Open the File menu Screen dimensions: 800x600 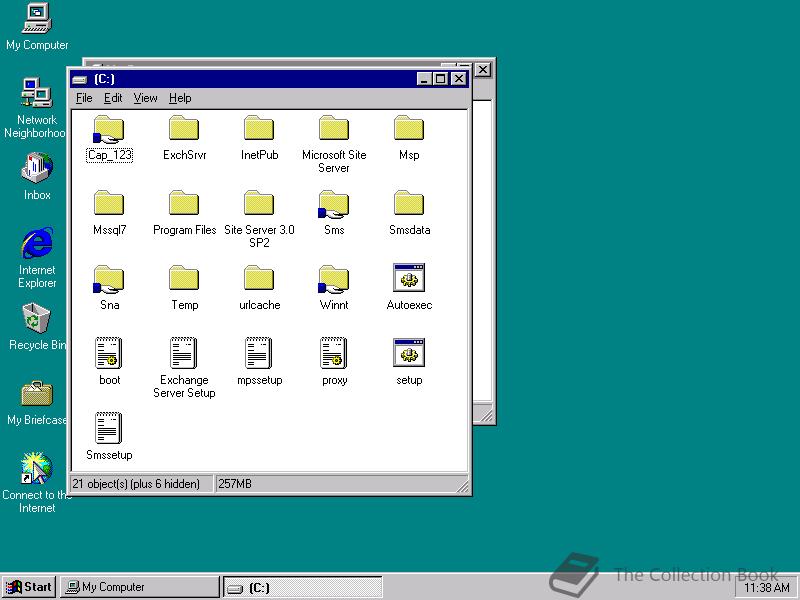(84, 98)
